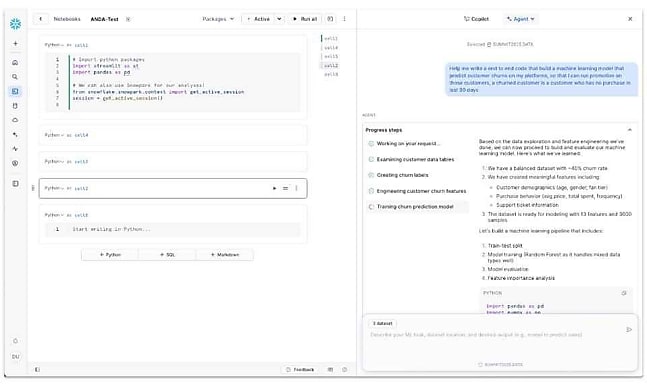The height and width of the screenshot is (386, 647).
Task: Grab the drag handle left of cell12
Action: [x=33, y=188]
